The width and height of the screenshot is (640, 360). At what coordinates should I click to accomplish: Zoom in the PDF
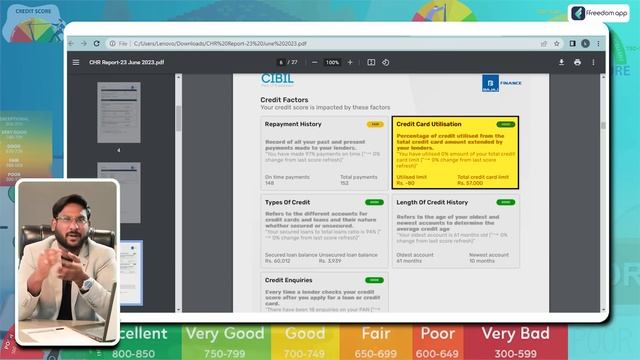point(350,62)
